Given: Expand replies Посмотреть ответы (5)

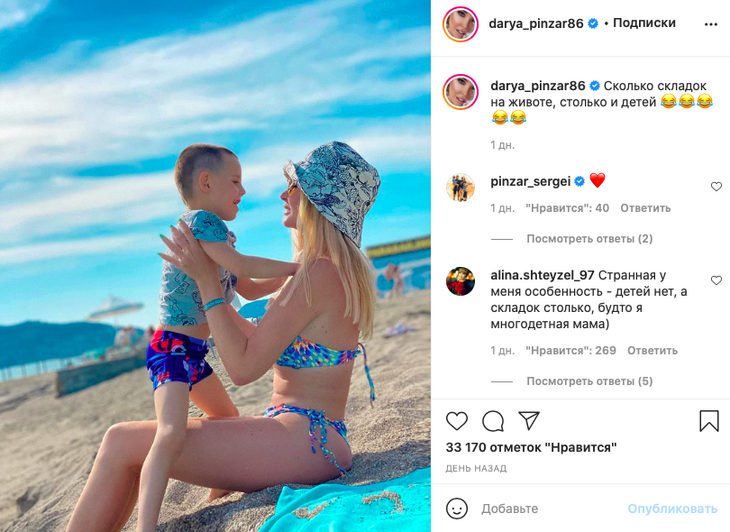Looking at the screenshot, I should pos(589,381).
